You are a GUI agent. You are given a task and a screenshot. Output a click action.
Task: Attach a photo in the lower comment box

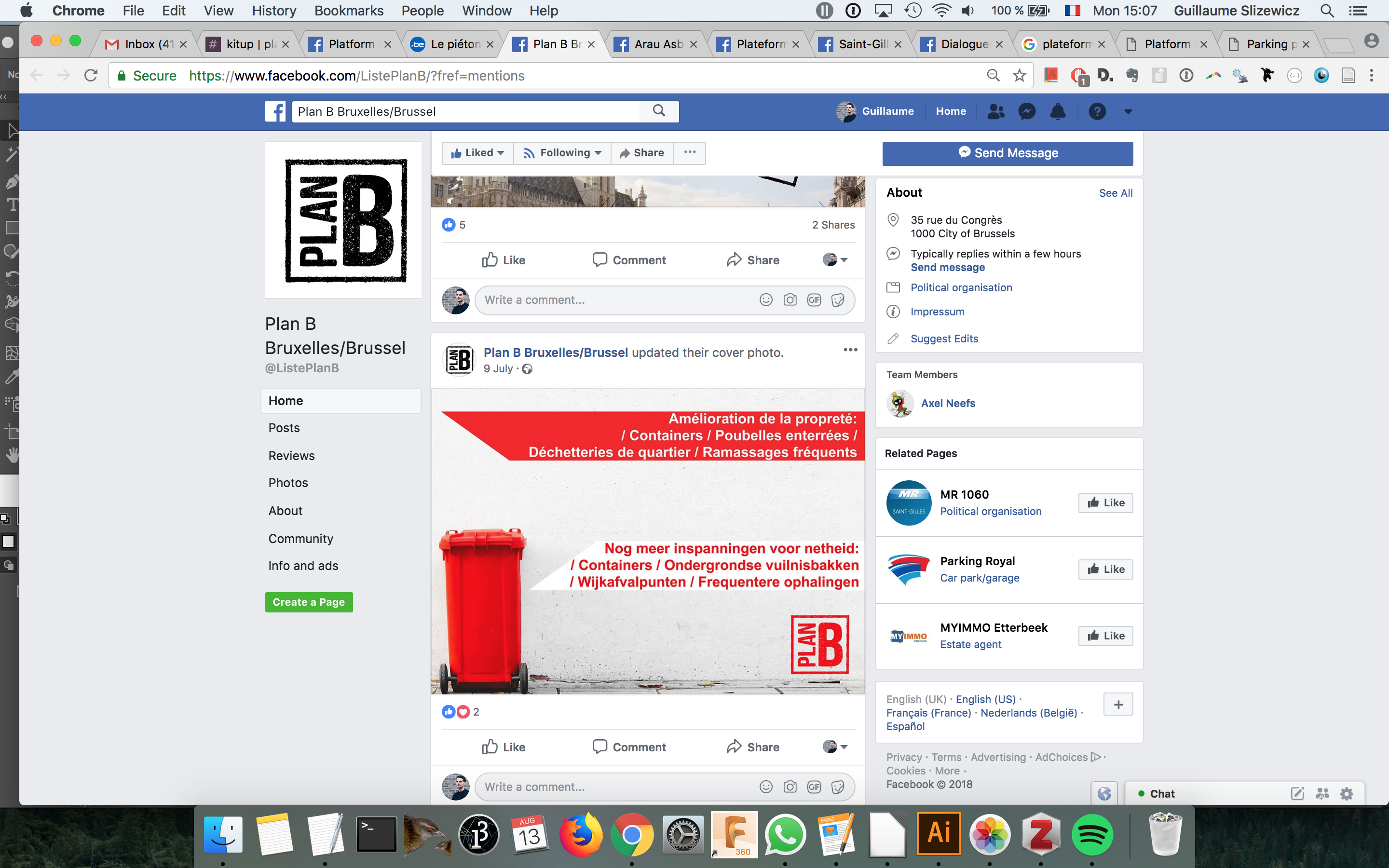click(790, 787)
